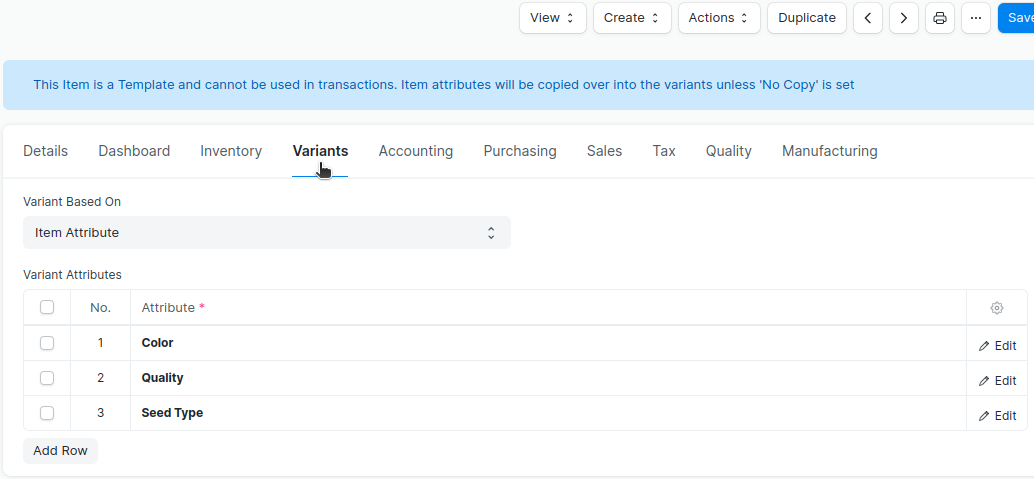Expand the View dropdown
The width and height of the screenshot is (1034, 479).
pyautogui.click(x=552, y=18)
